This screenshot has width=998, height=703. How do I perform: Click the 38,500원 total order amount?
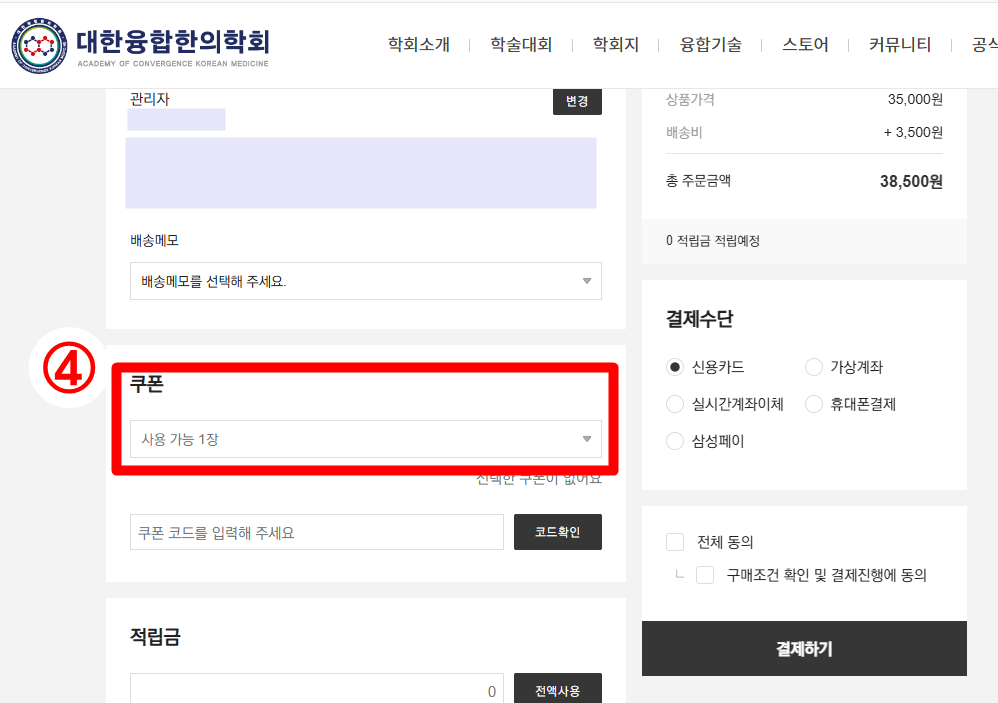tap(911, 181)
